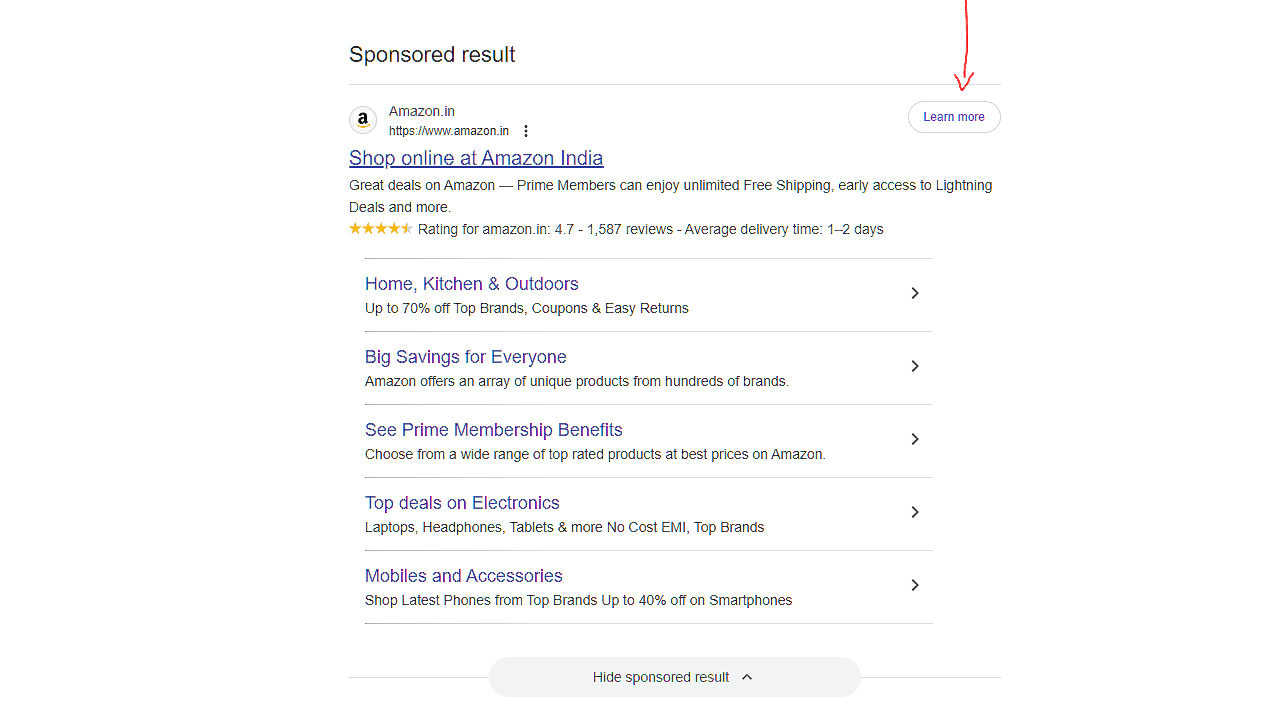Click the Learn more button
This screenshot has width=1280, height=720.
[x=953, y=117]
